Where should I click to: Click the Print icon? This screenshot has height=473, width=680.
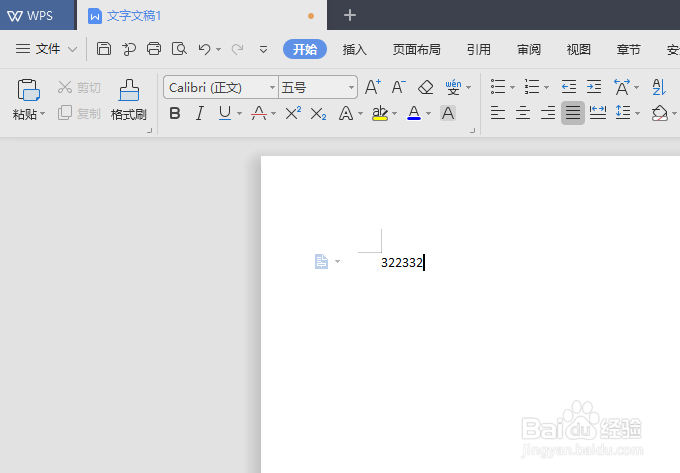154,49
